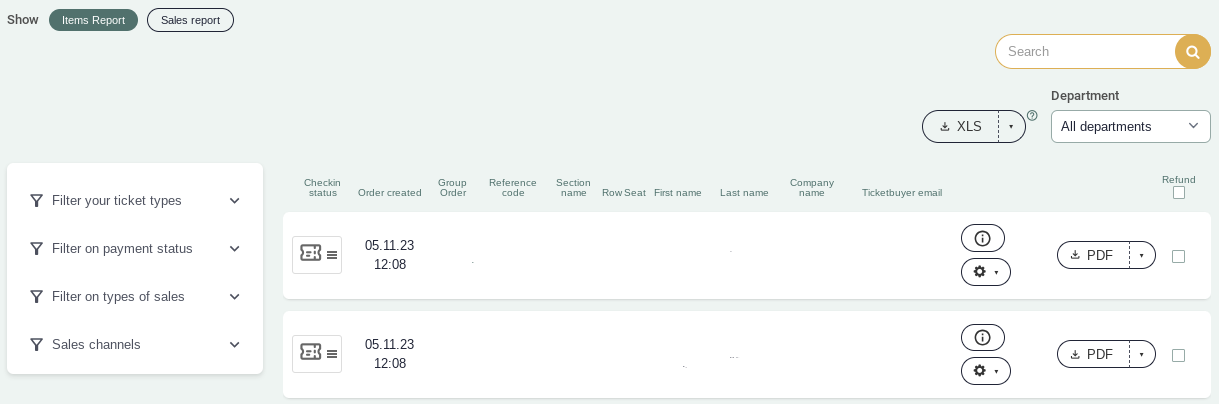The height and width of the screenshot is (404, 1219).
Task: Expand the Sales channels filter
Action: (135, 344)
